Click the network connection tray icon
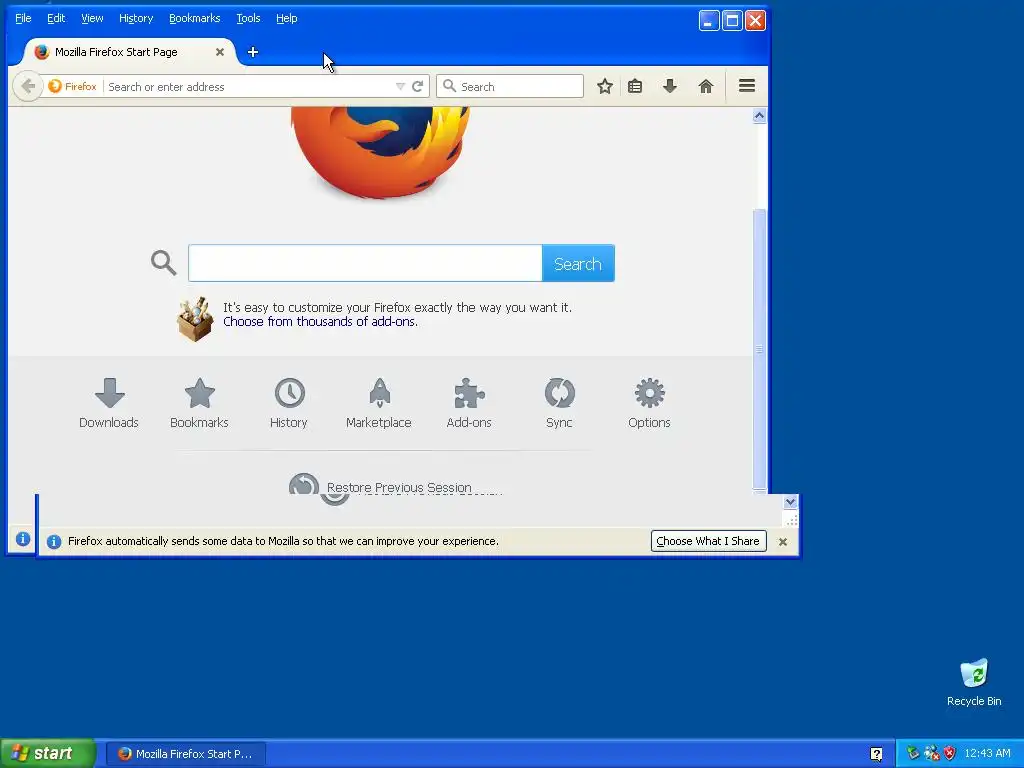This screenshot has width=1024, height=768. tap(931, 753)
